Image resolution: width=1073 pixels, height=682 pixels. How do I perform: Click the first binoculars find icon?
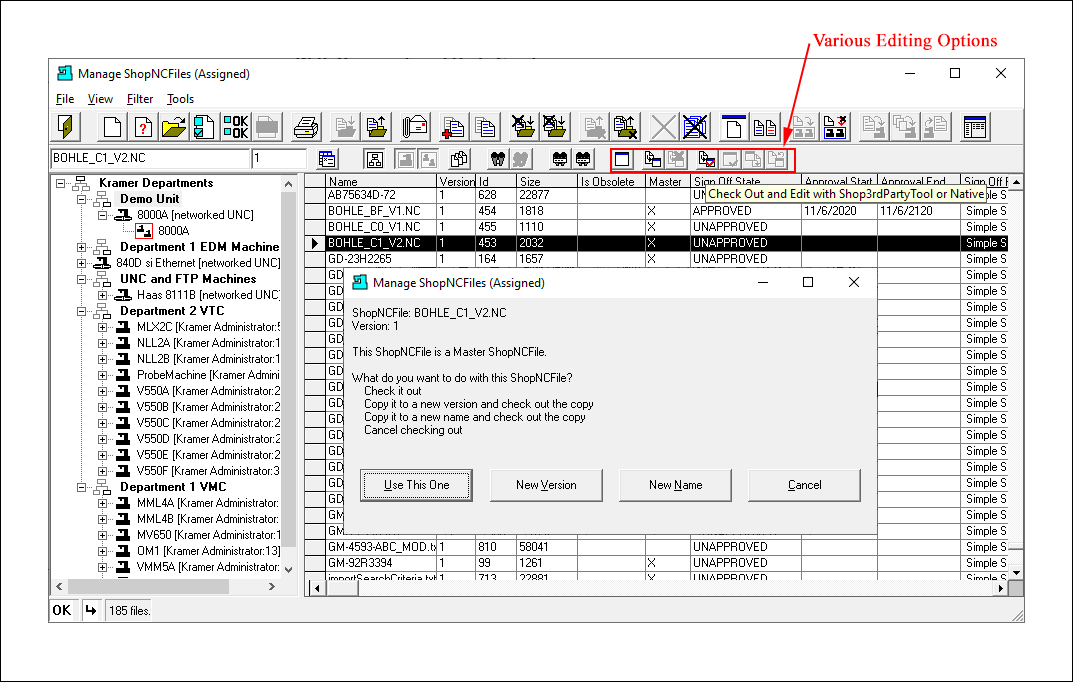tap(498, 159)
